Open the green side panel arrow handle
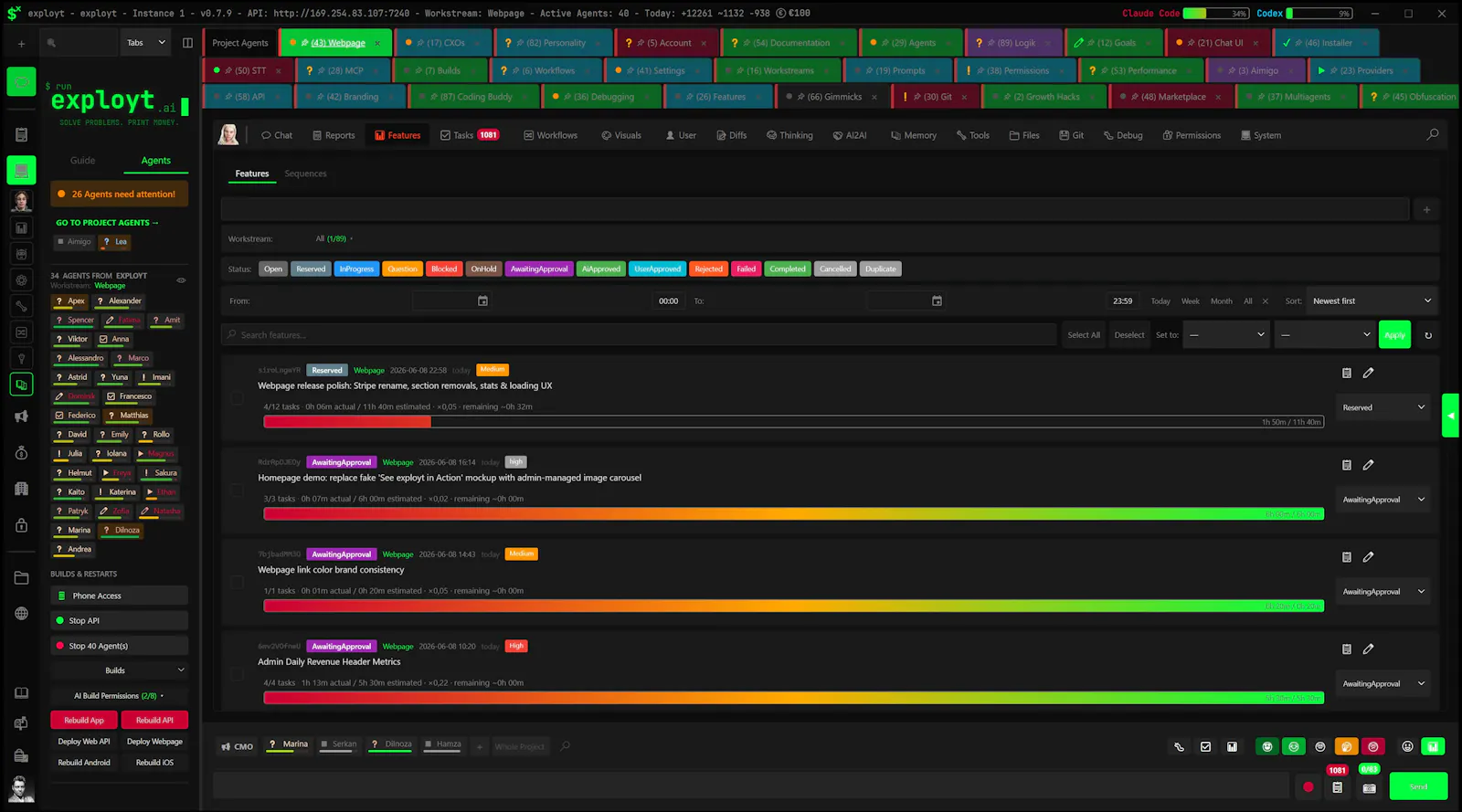 click(1450, 416)
